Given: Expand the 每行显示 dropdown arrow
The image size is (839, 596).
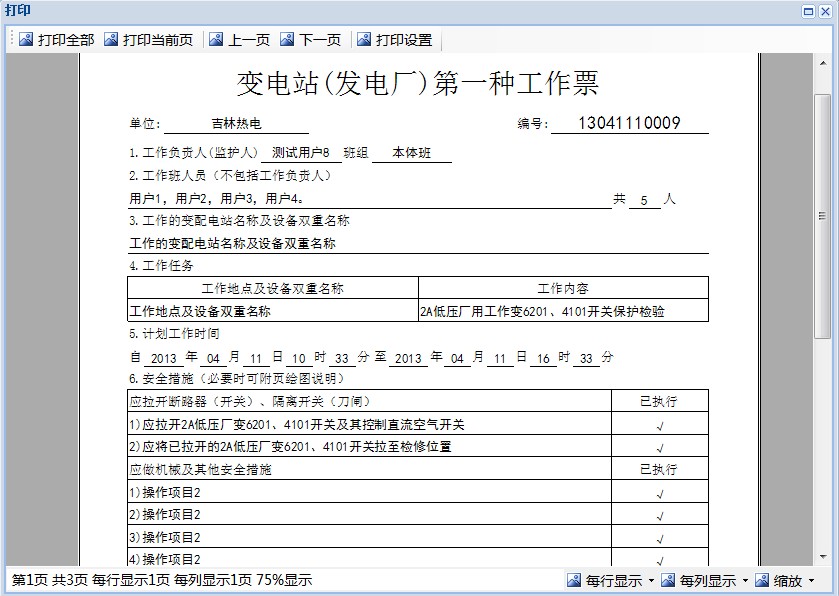Looking at the screenshot, I should [651, 581].
